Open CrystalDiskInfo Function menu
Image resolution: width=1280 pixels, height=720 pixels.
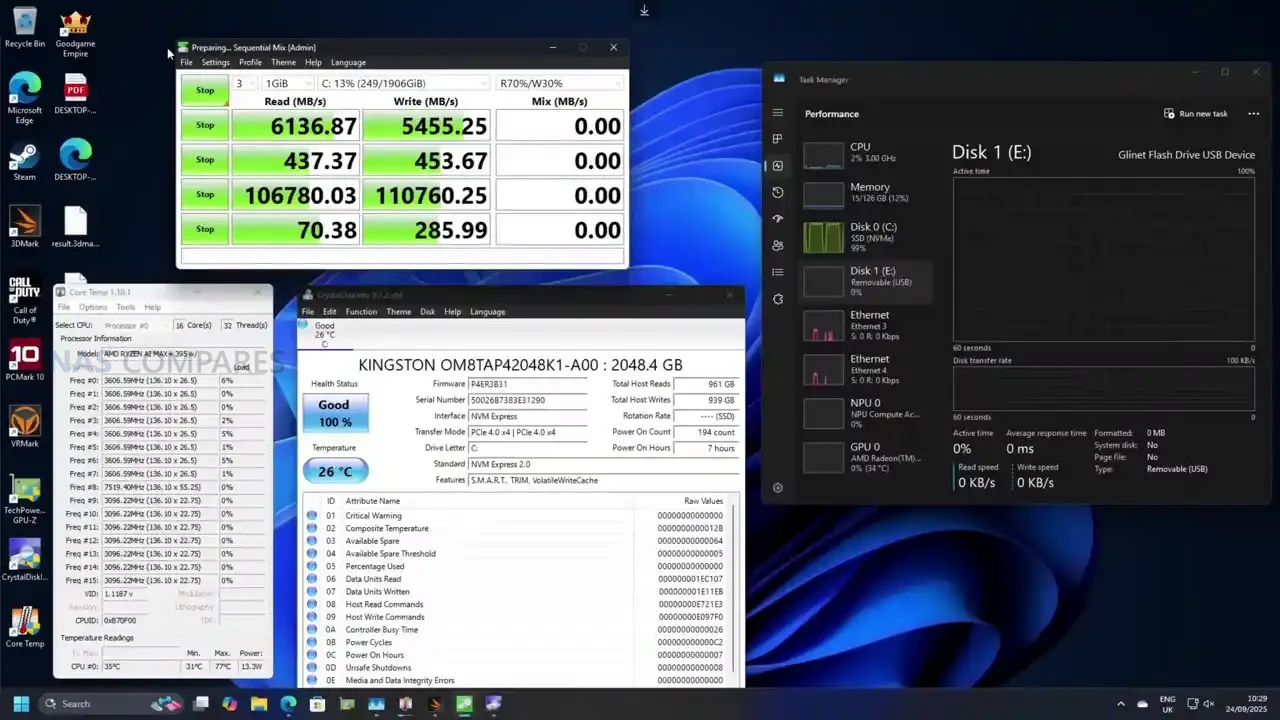361,312
